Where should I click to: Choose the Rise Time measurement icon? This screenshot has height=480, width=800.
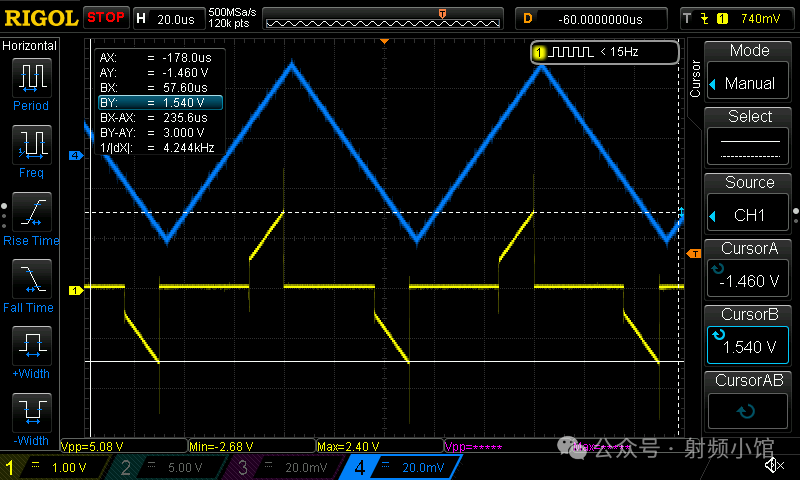point(31,213)
